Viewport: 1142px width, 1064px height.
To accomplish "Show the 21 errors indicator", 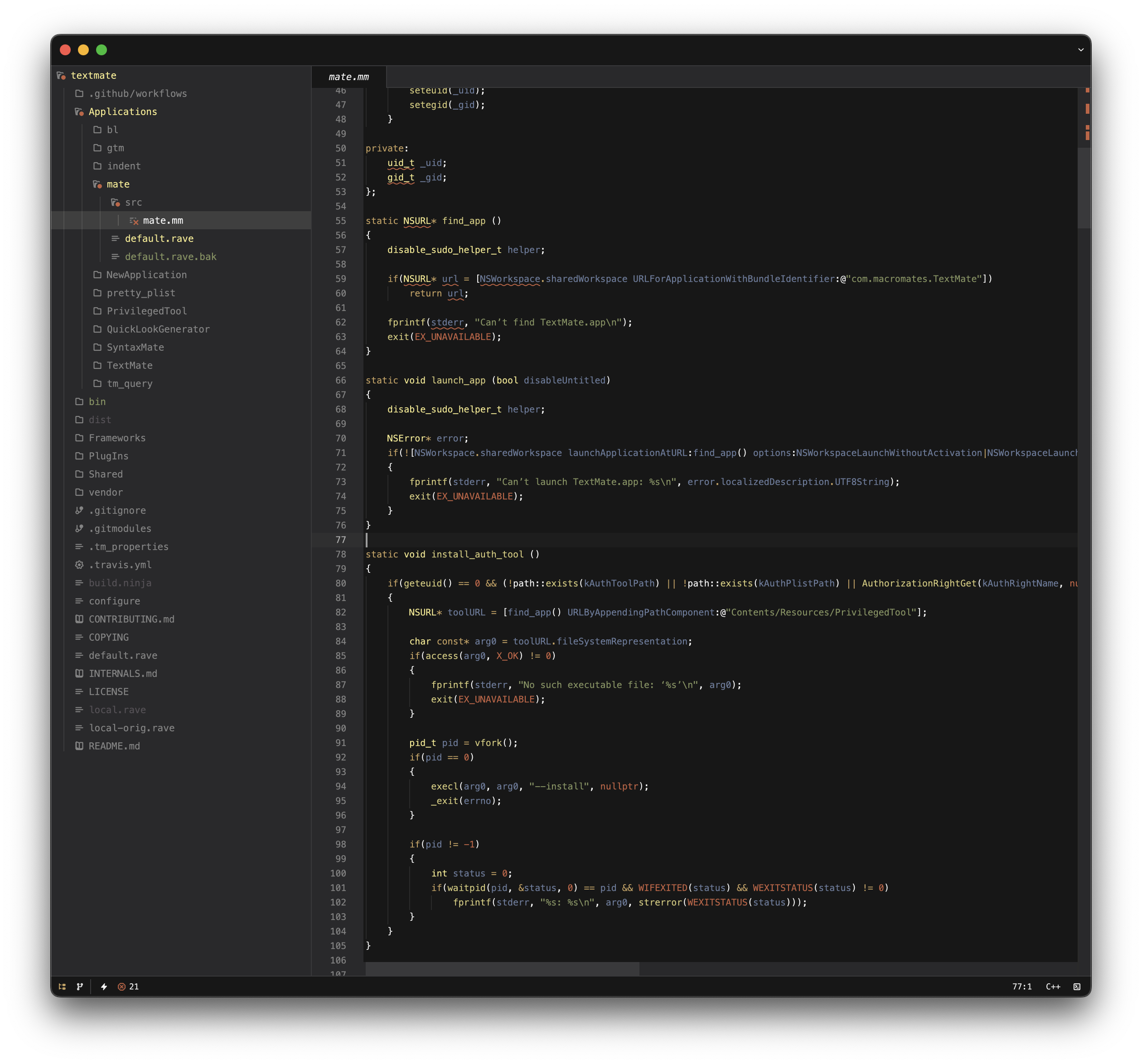I will click(128, 987).
